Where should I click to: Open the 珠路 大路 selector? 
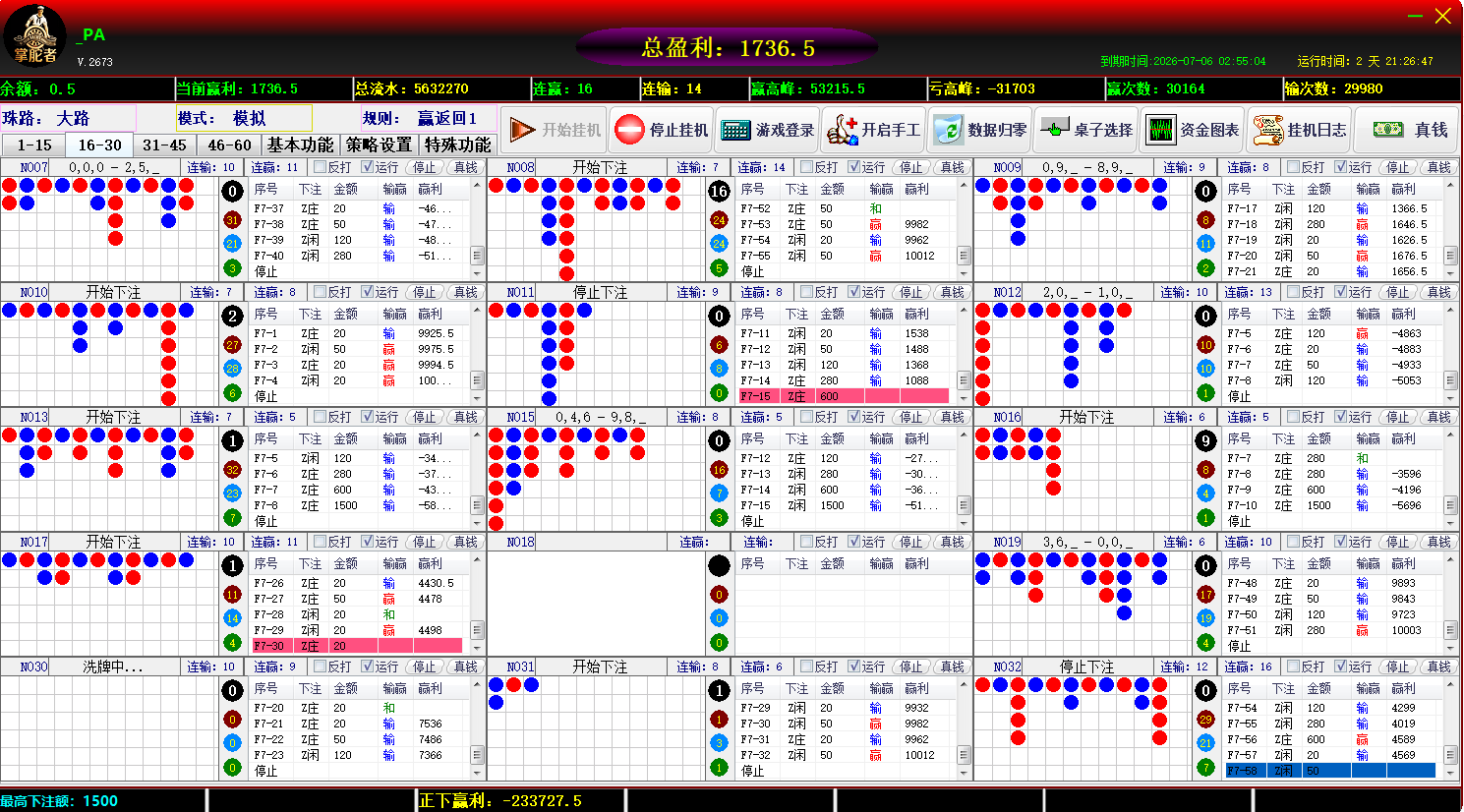(x=68, y=118)
